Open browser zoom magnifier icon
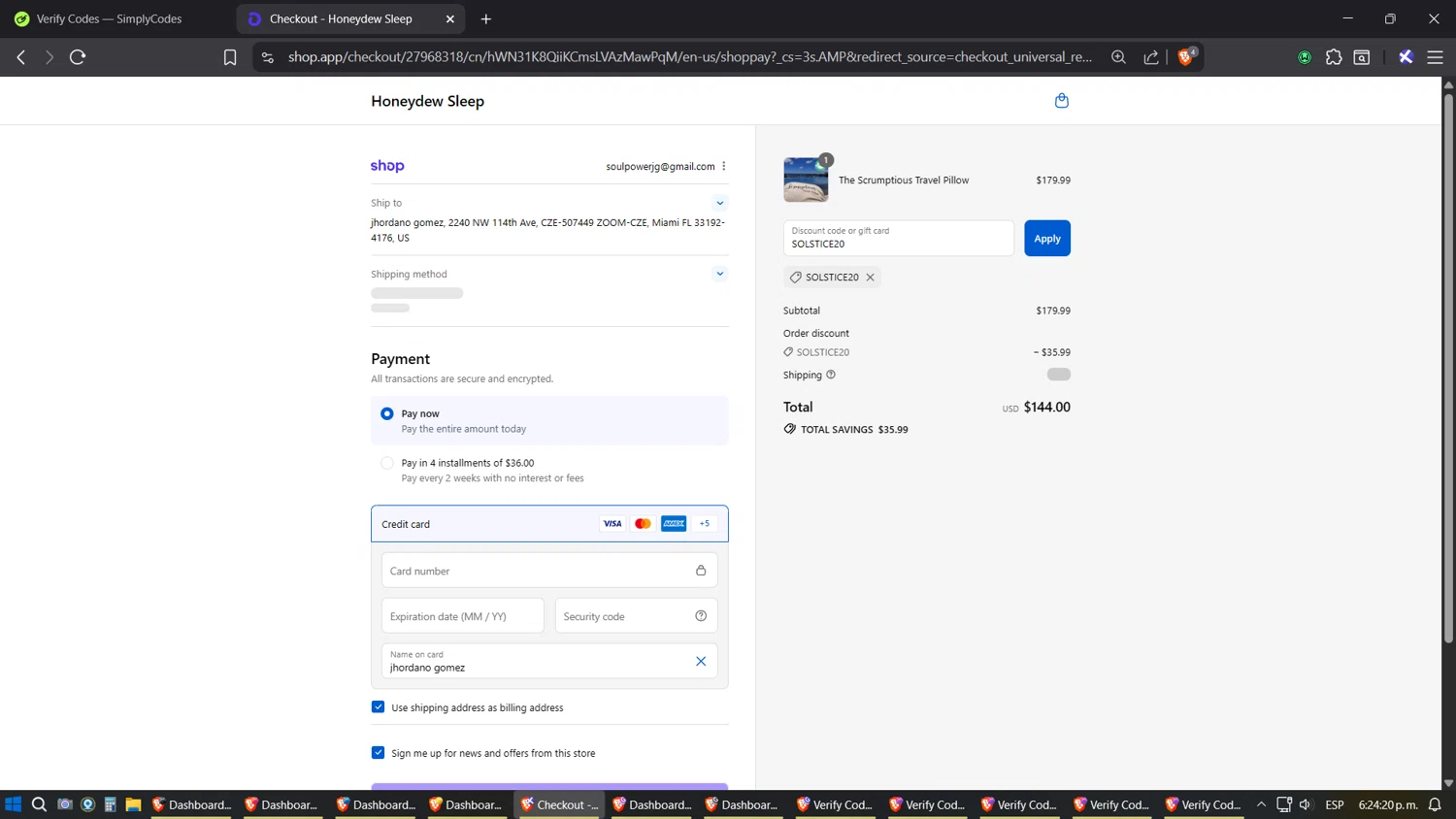The width and height of the screenshot is (1456, 819). pos(1118,57)
